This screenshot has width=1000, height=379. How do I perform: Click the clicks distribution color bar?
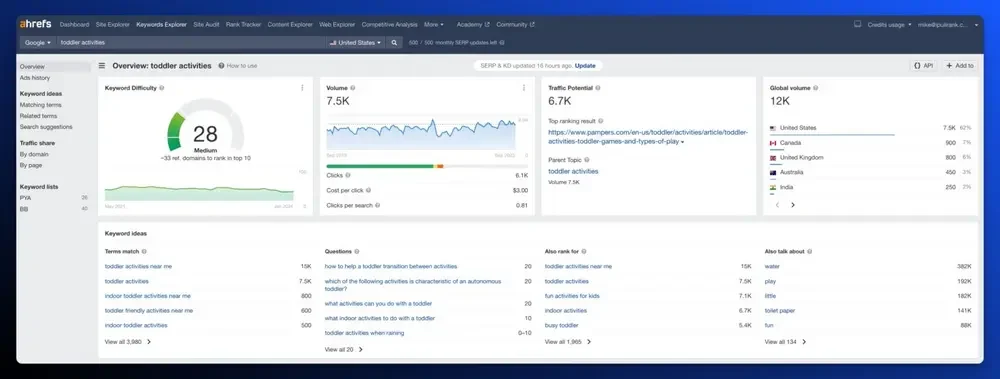point(427,166)
